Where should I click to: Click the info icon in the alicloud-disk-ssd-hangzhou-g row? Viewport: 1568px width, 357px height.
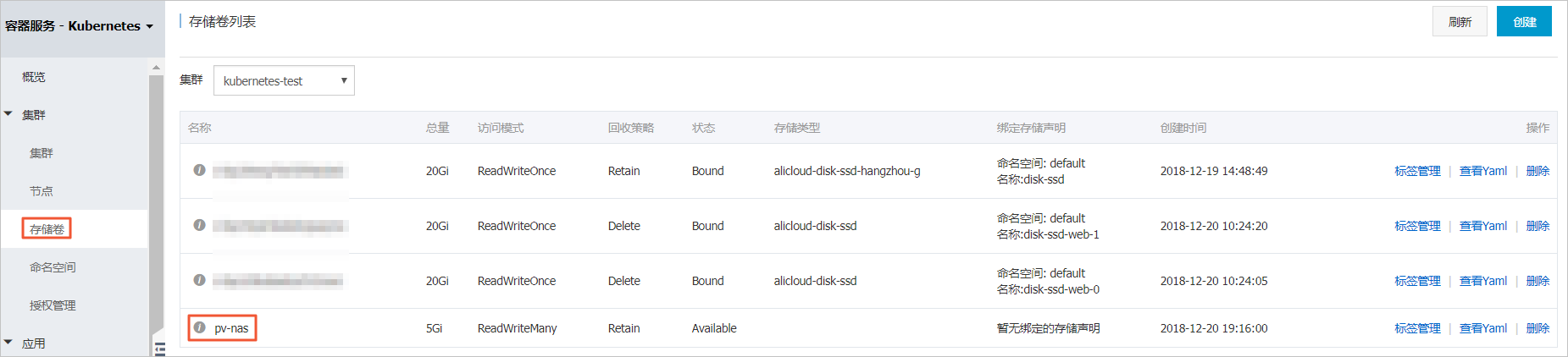pos(199,170)
